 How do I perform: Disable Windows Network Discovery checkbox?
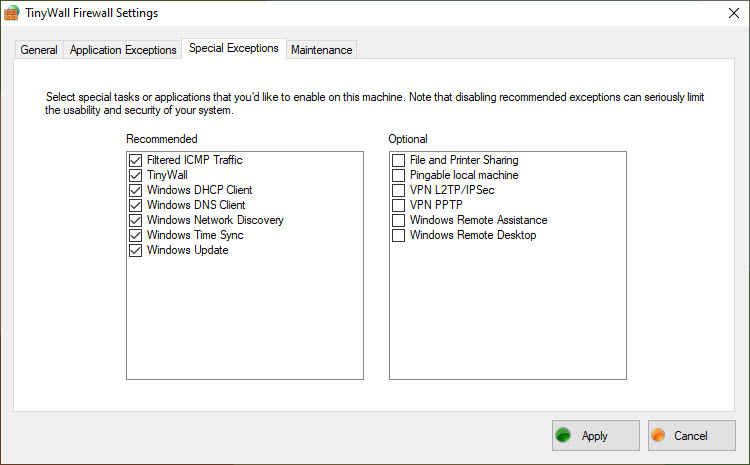(136, 220)
